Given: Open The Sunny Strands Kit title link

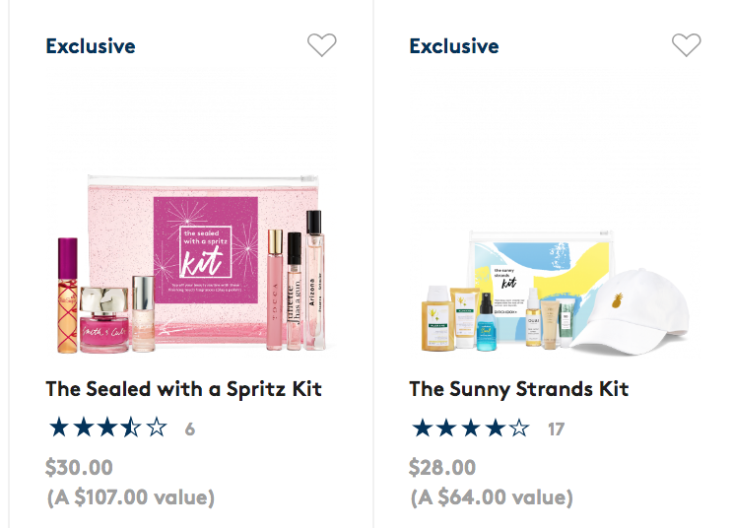Looking at the screenshot, I should click(x=519, y=389).
